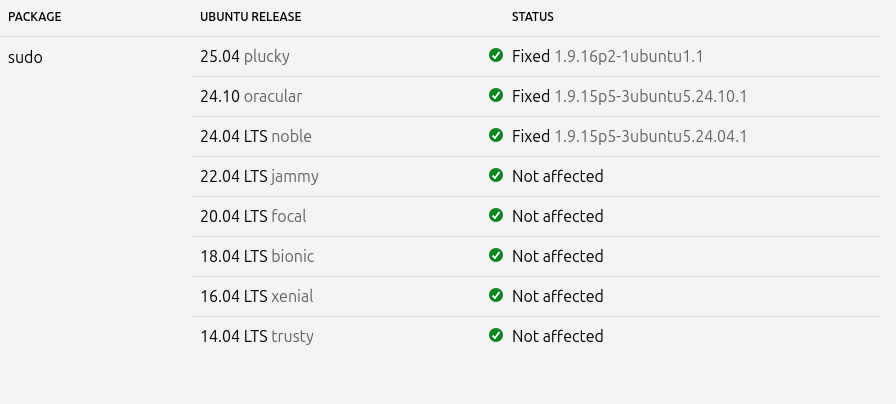Click the PACKAGE column header

(35, 17)
